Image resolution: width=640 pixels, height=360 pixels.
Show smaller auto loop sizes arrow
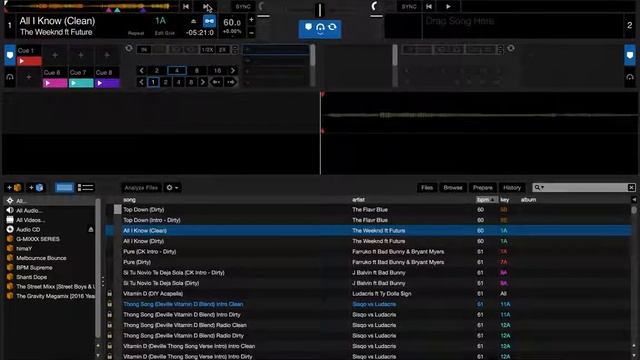[x=141, y=71]
